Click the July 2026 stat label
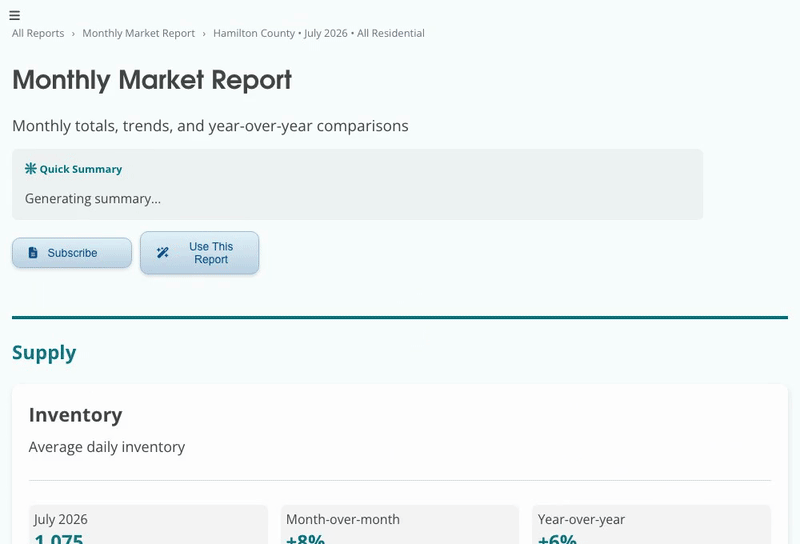Screen dimensions: 800x544 (x=61, y=520)
